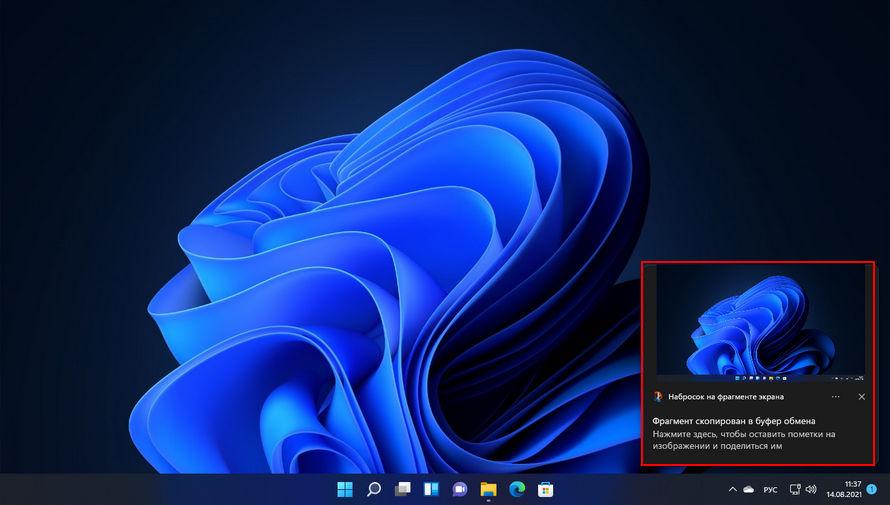890x505 pixels.
Task: Open File Explorer from taskbar
Action: pos(488,489)
